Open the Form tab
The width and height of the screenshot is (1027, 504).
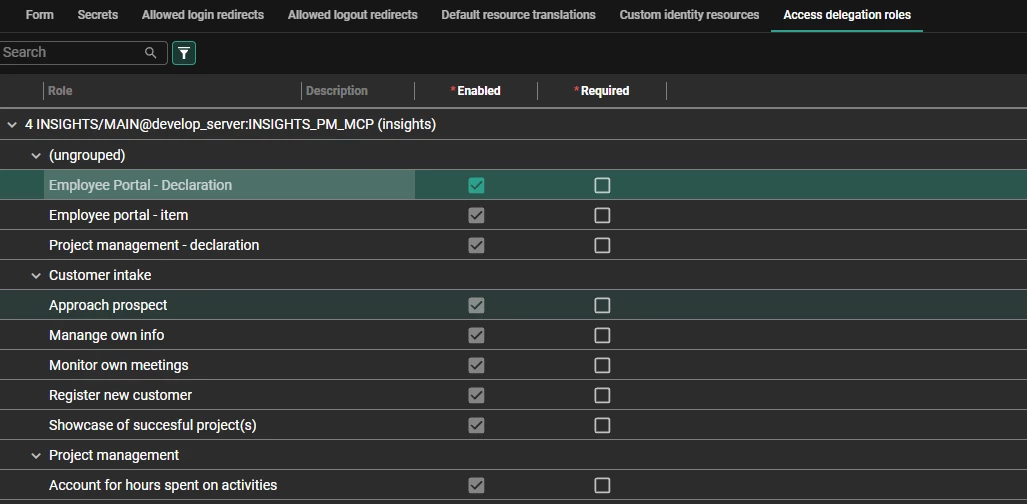click(39, 14)
